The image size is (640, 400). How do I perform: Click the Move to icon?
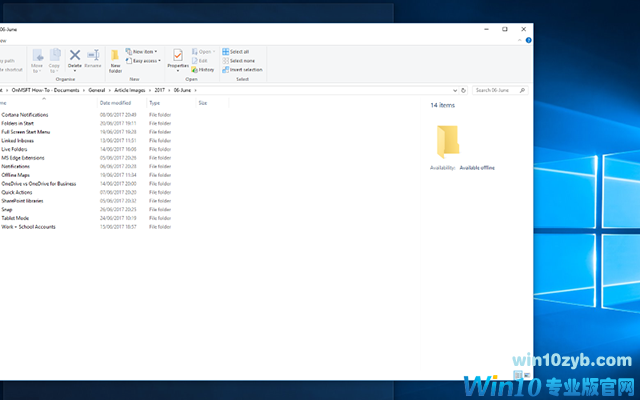click(38, 58)
